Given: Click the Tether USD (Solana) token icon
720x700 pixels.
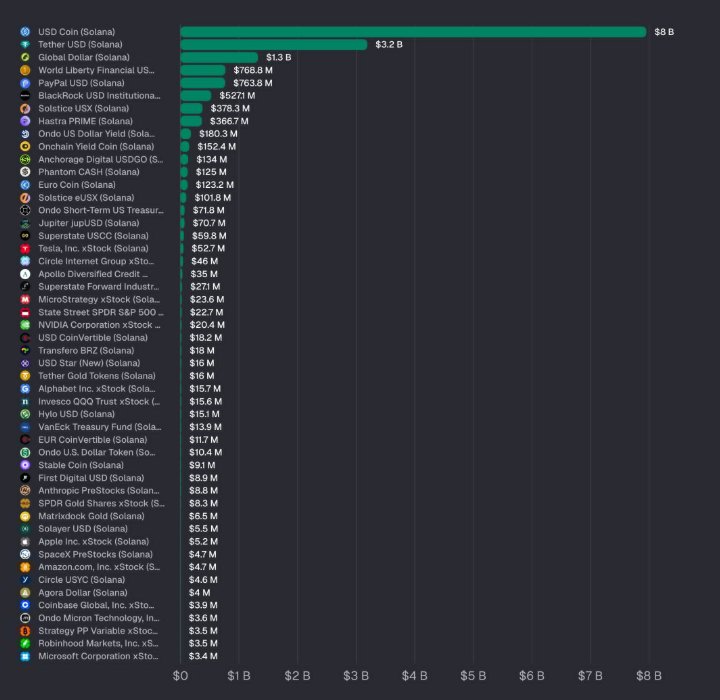Looking at the screenshot, I should (x=25, y=45).
